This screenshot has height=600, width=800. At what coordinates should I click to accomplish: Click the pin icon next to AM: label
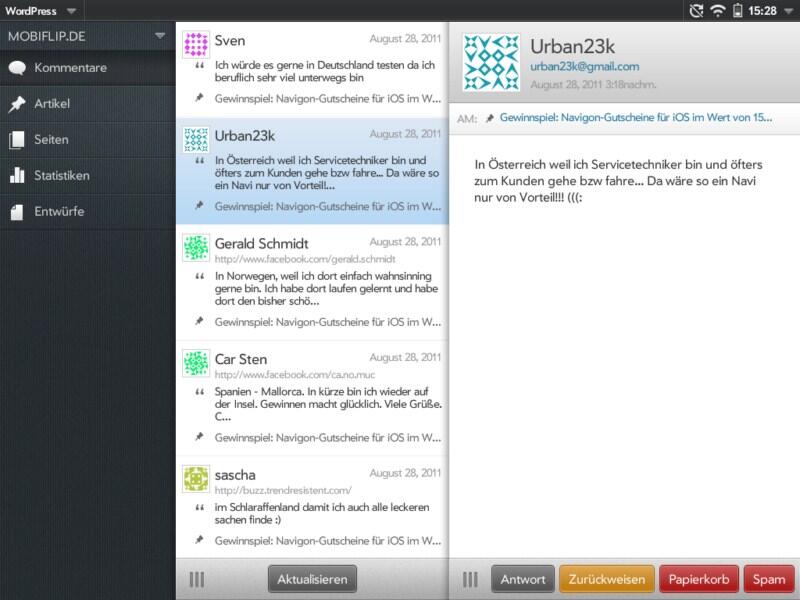click(489, 118)
